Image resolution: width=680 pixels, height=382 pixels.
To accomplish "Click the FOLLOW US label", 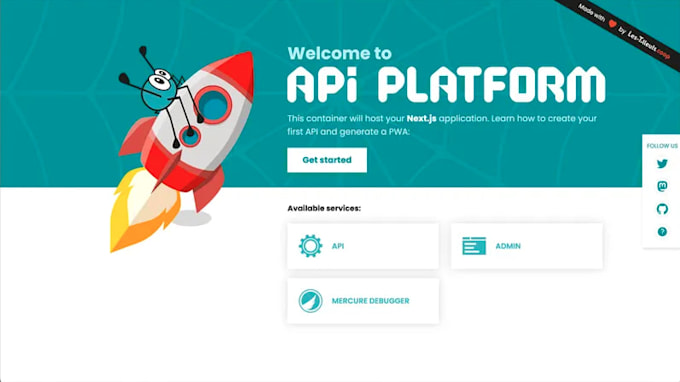I will [662, 146].
